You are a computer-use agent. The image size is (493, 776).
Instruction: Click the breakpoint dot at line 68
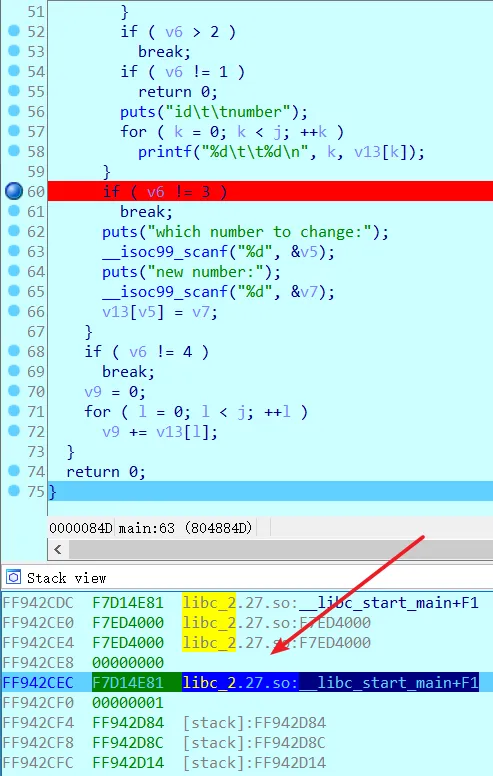[x=14, y=351]
